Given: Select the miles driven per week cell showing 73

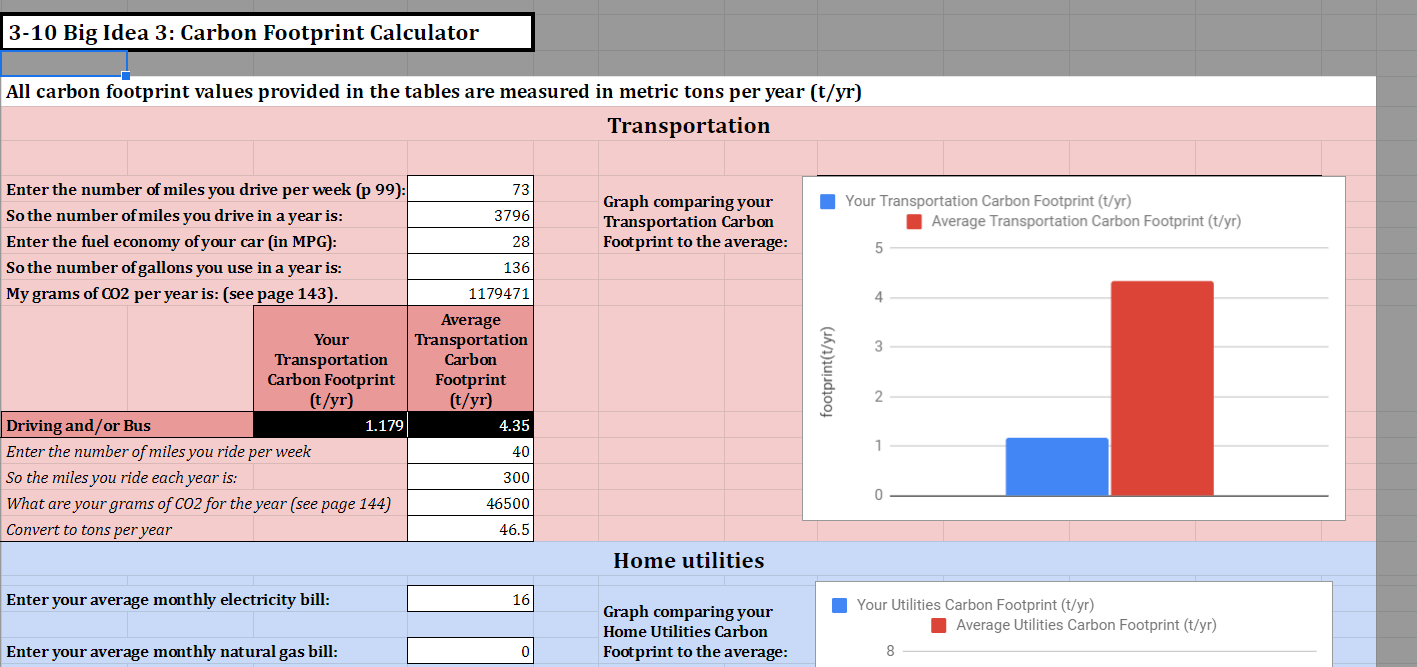Looking at the screenshot, I should [x=470, y=189].
